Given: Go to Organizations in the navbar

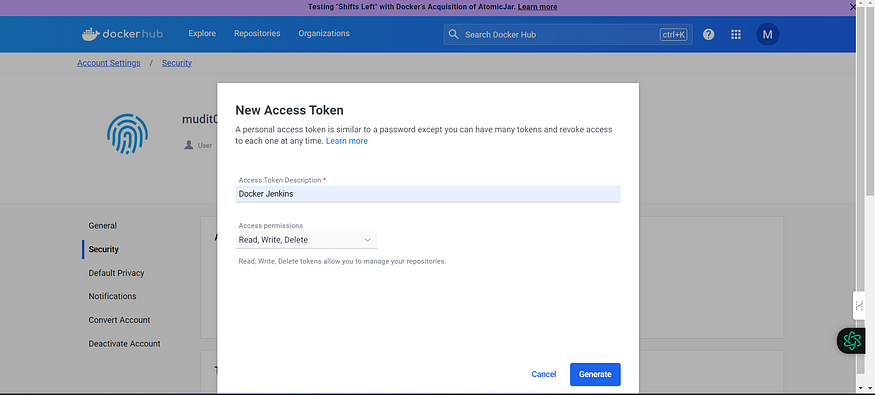Looking at the screenshot, I should point(324,33).
